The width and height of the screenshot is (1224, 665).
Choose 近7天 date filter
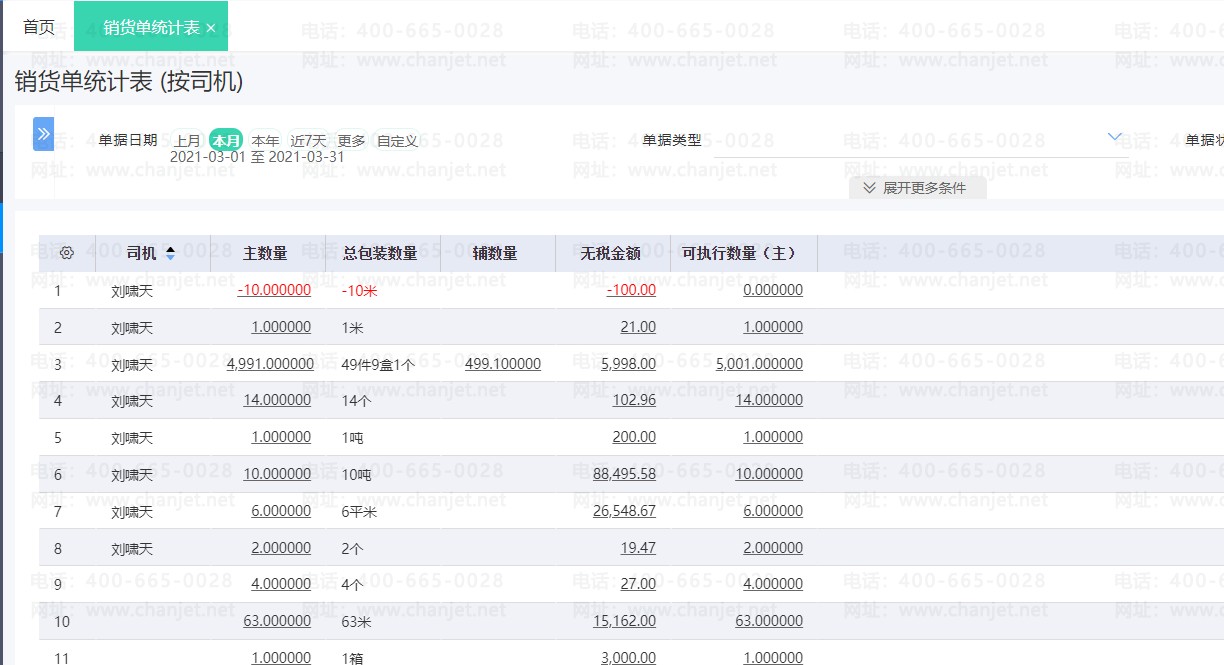(x=308, y=140)
